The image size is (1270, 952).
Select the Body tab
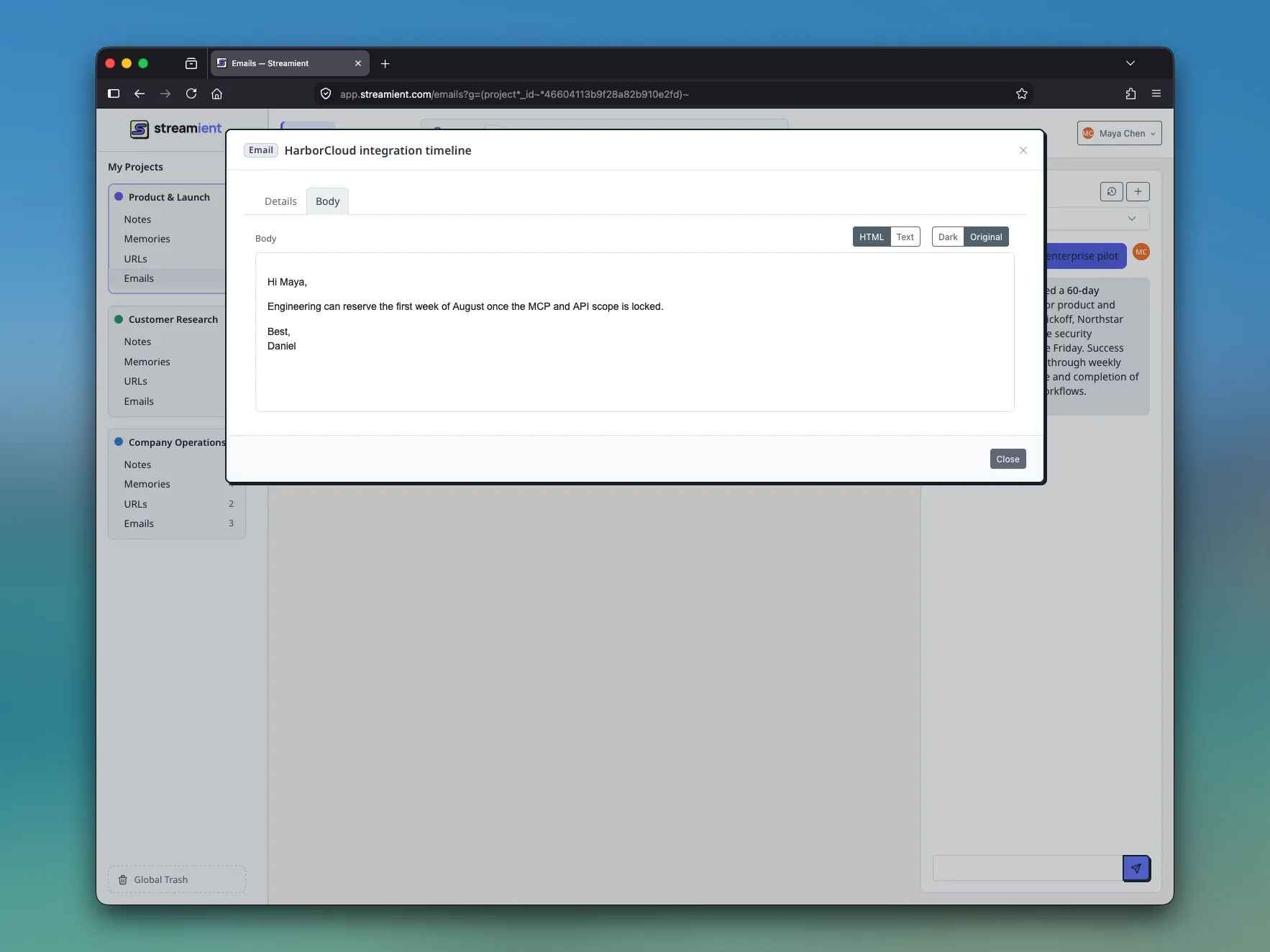click(x=327, y=201)
